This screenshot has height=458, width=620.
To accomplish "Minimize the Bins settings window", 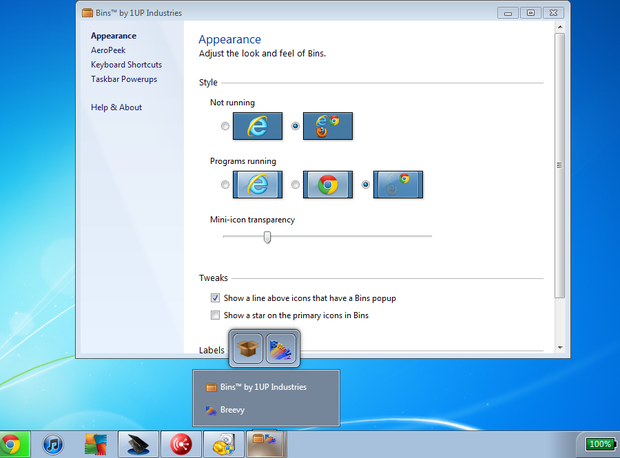I will click(508, 13).
